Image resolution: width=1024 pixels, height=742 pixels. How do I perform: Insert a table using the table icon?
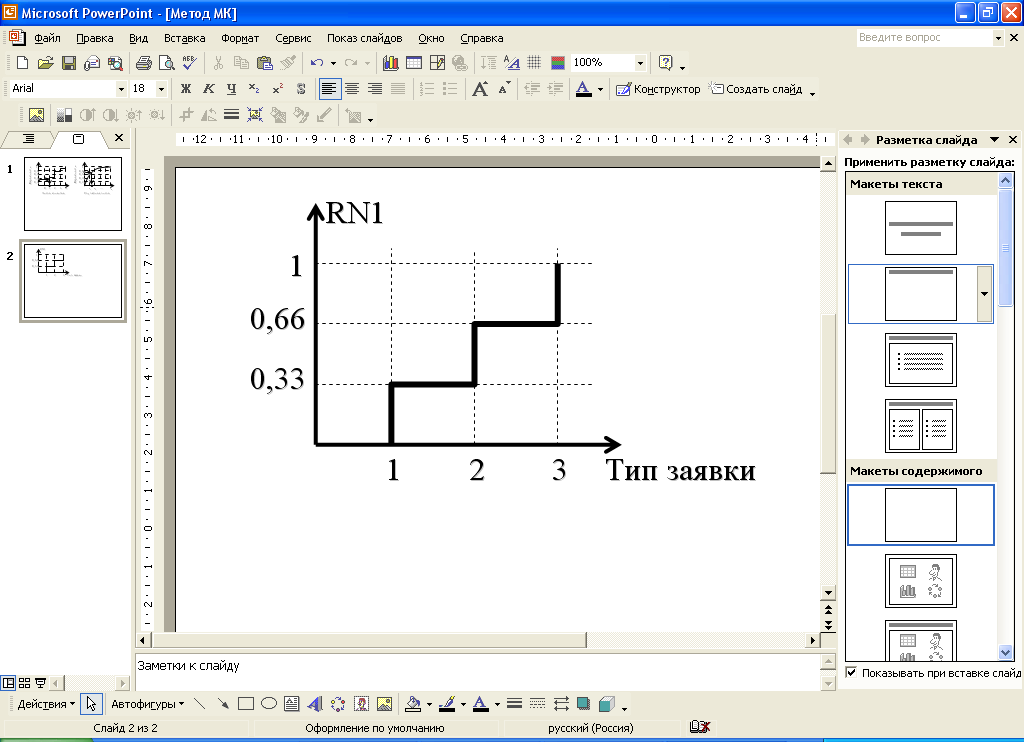(414, 63)
